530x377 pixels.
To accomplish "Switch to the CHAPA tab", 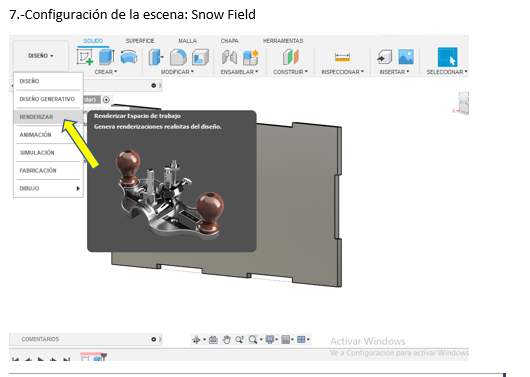I will pyautogui.click(x=230, y=41).
